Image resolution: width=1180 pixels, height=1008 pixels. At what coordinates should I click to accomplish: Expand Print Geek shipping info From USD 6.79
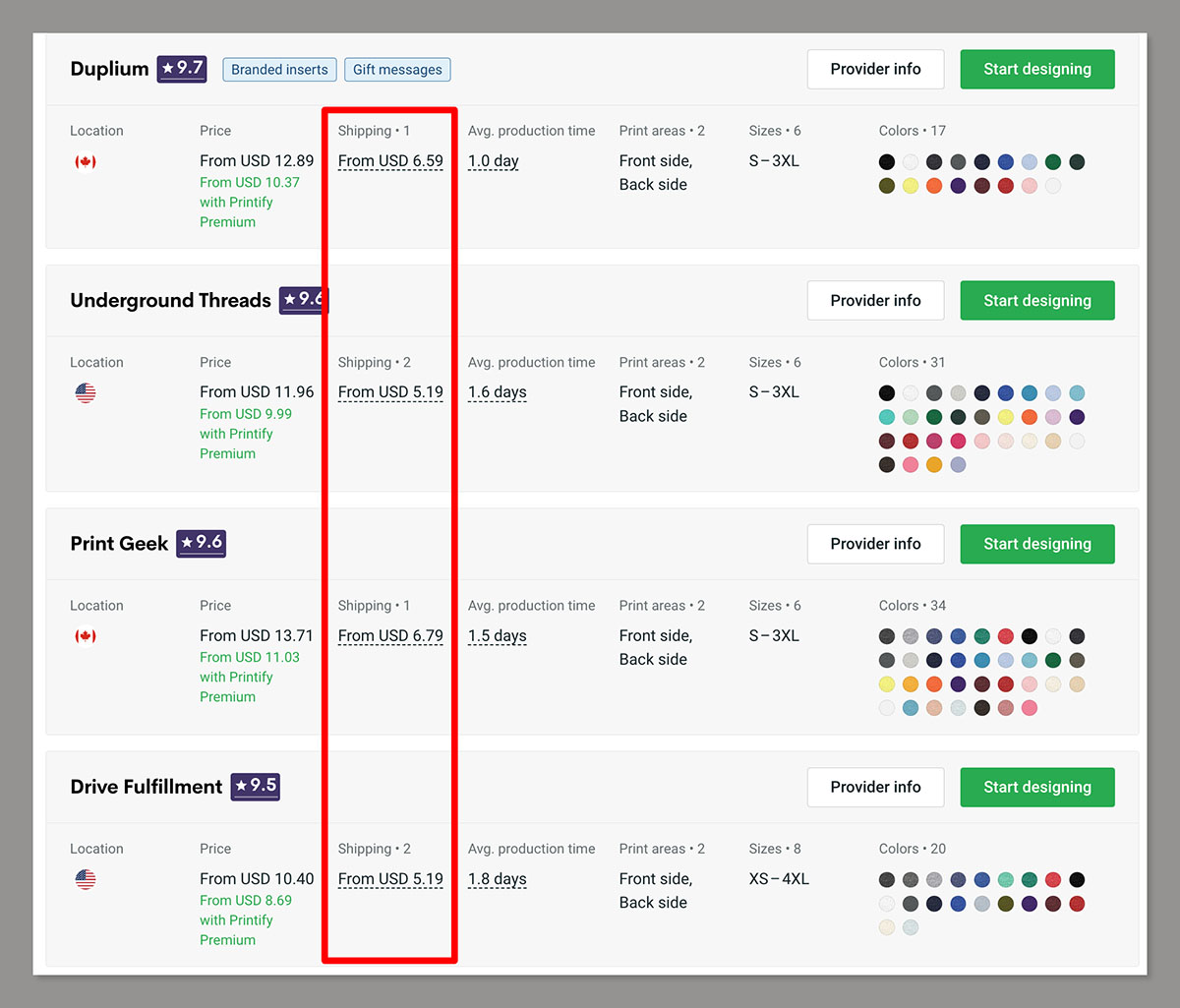click(389, 635)
